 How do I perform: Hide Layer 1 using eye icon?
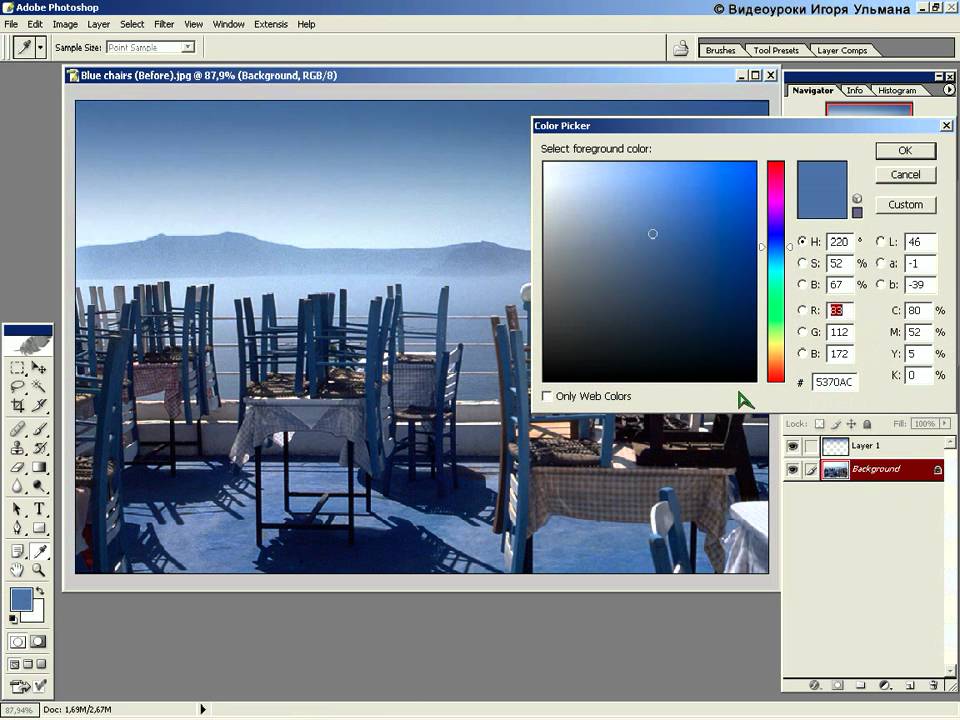(x=792, y=446)
